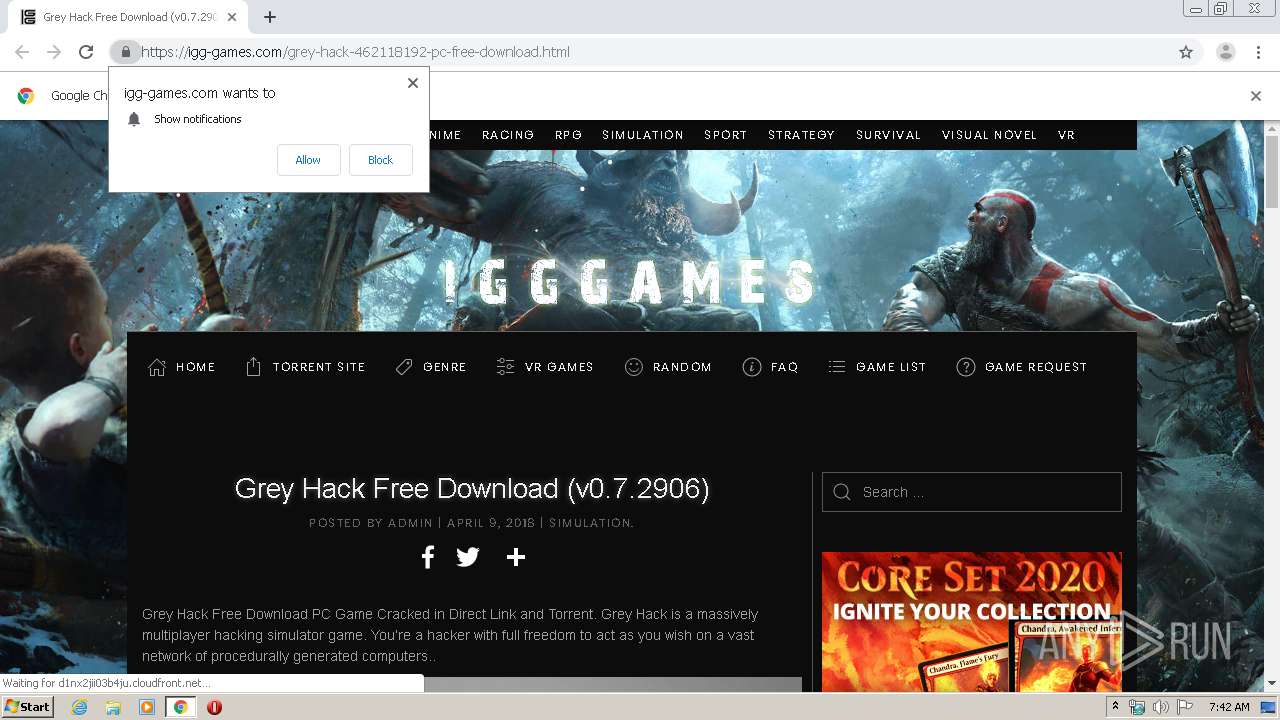
Task: Click the Grey Hack Free Download title
Action: (472, 488)
